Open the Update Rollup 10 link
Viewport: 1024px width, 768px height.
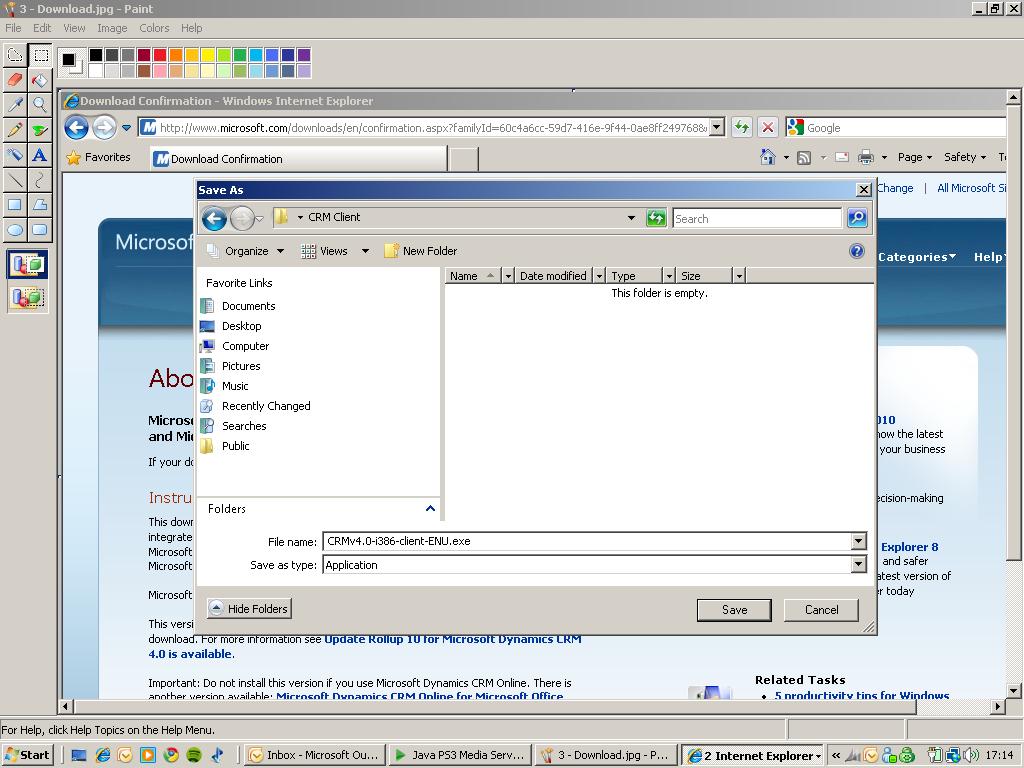click(x=453, y=639)
